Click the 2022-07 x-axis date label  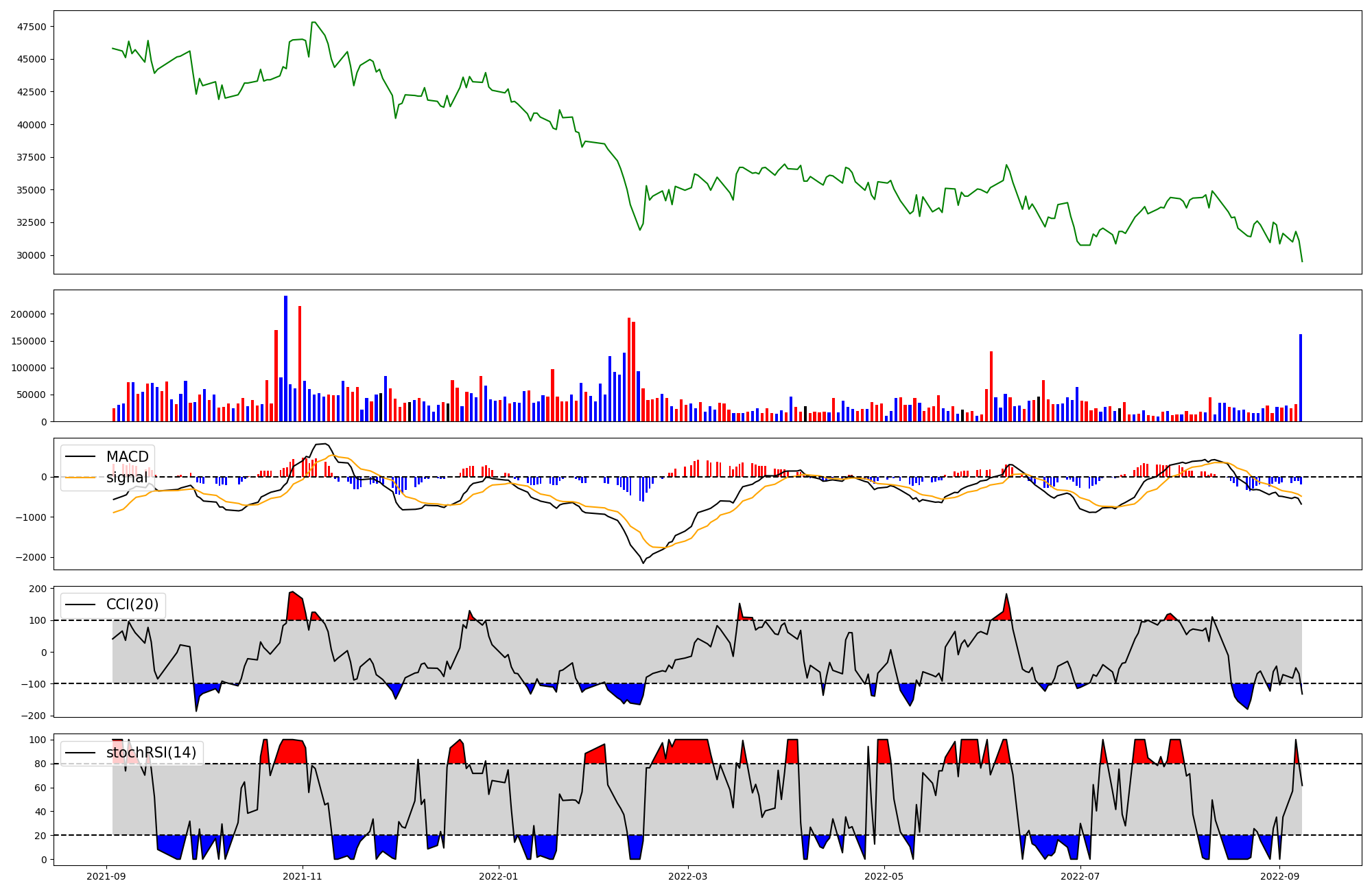[1080, 876]
